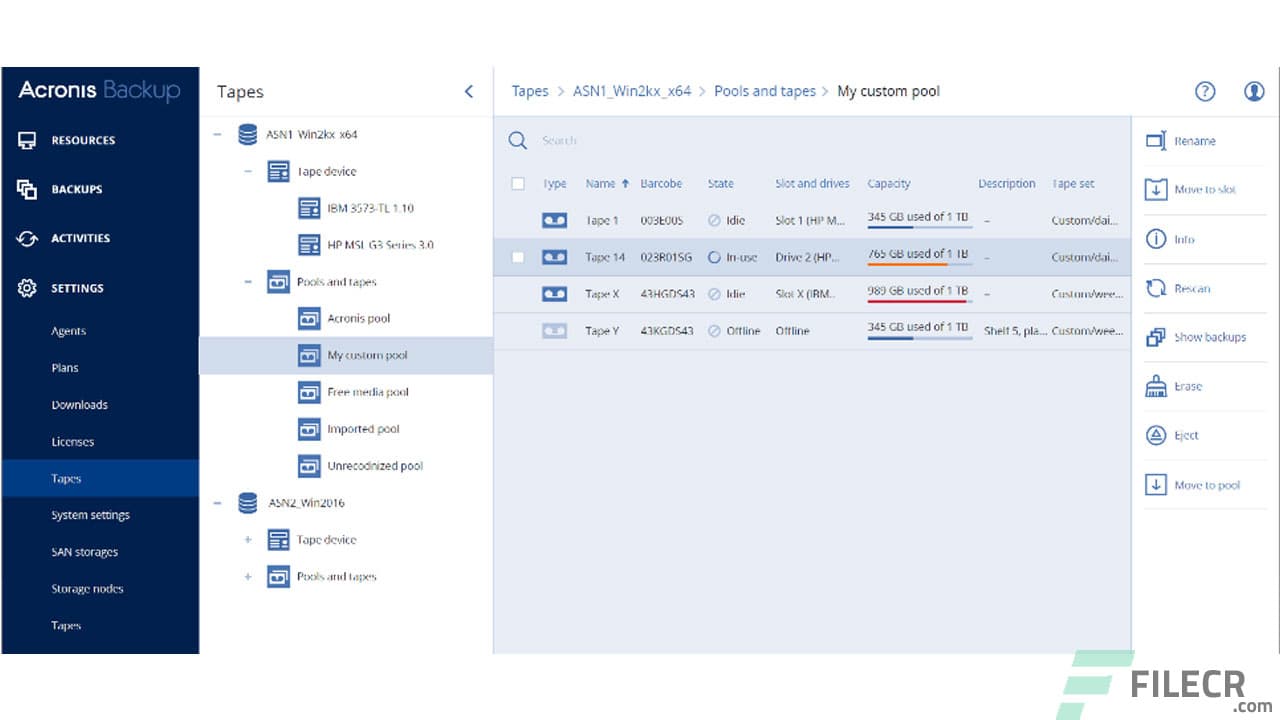The height and width of the screenshot is (720, 1280).
Task: Open the Help question mark icon
Action: click(1205, 91)
